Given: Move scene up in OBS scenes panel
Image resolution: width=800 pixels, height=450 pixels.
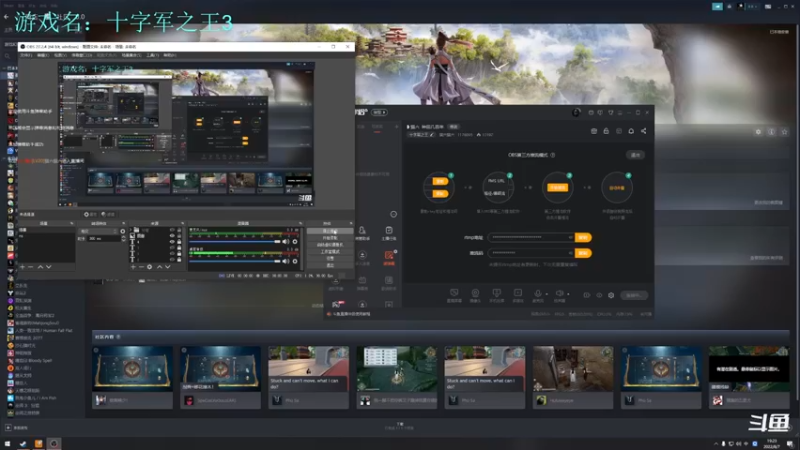Looking at the screenshot, I should coord(40,267).
